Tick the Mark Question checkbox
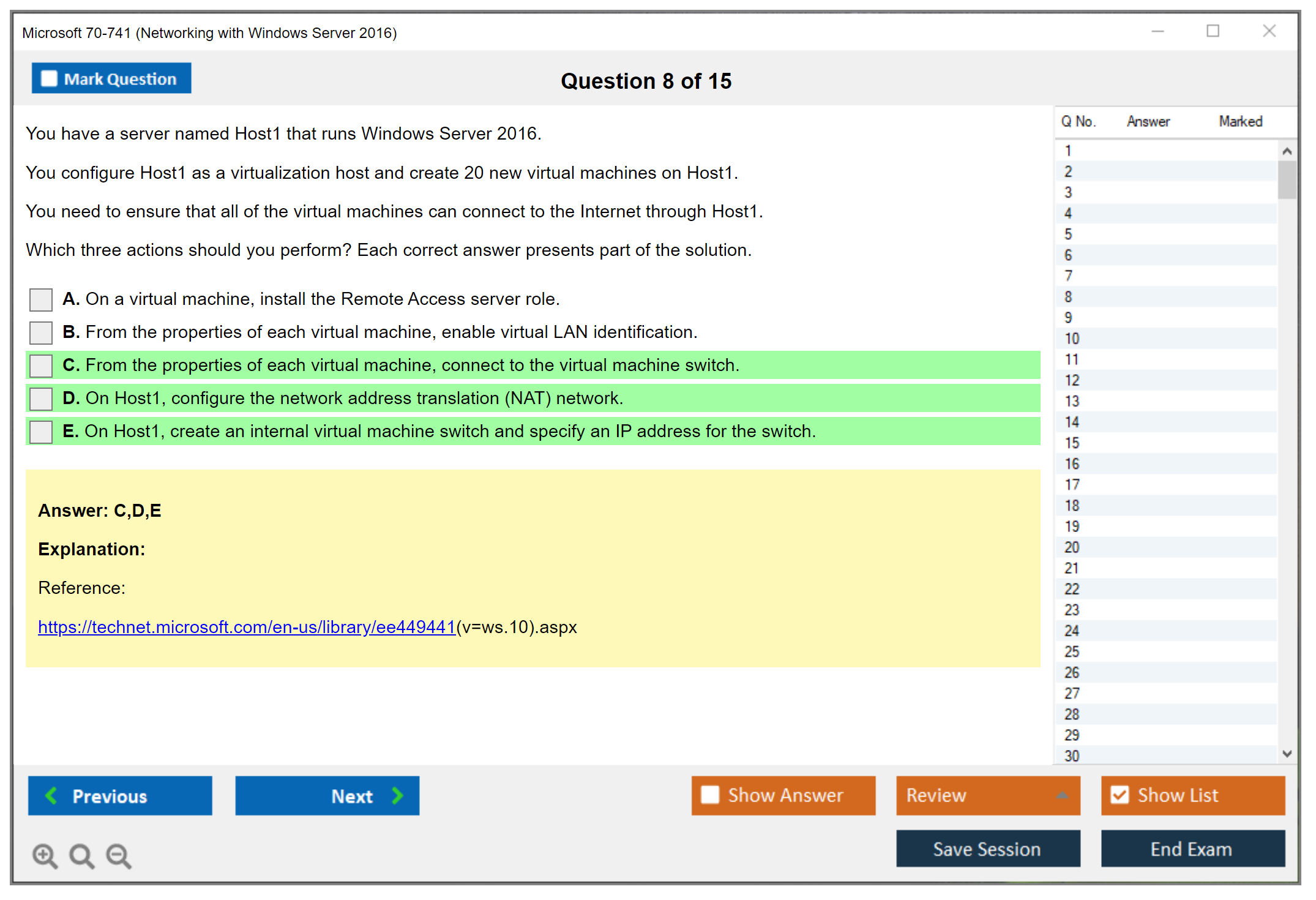Image resolution: width=1316 pixels, height=900 pixels. point(49,78)
